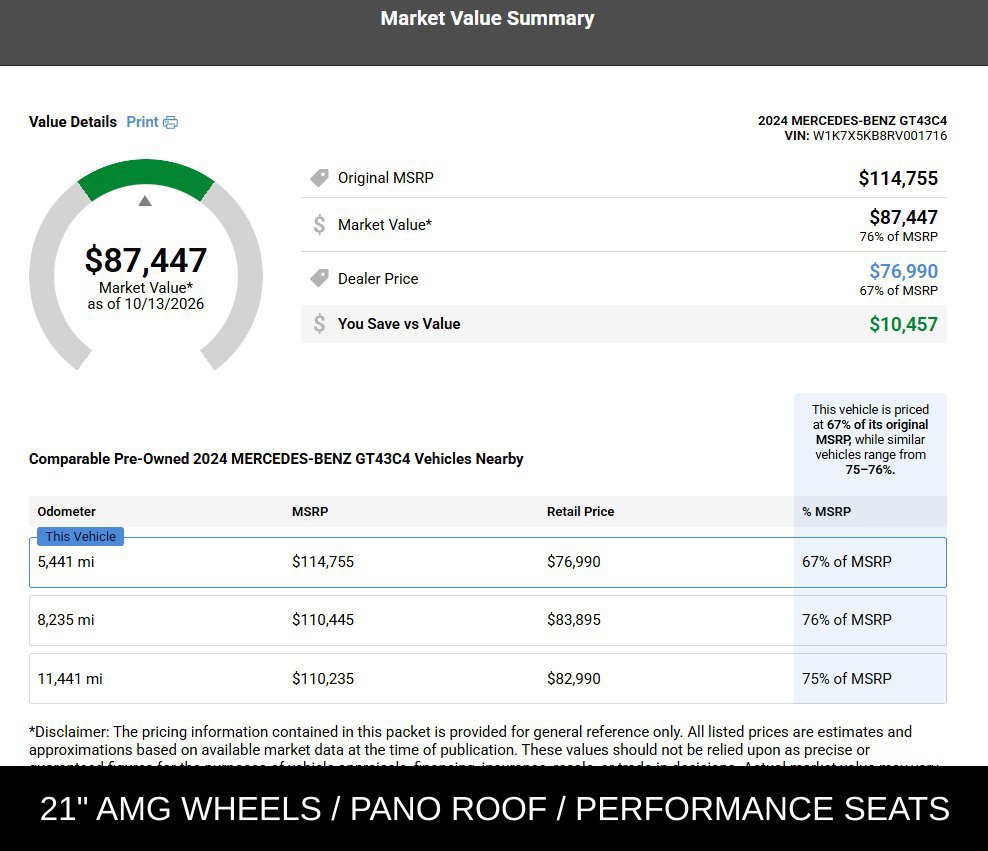Select the 11,441 mi odometer cell
This screenshot has width=988, height=851.
[69, 678]
